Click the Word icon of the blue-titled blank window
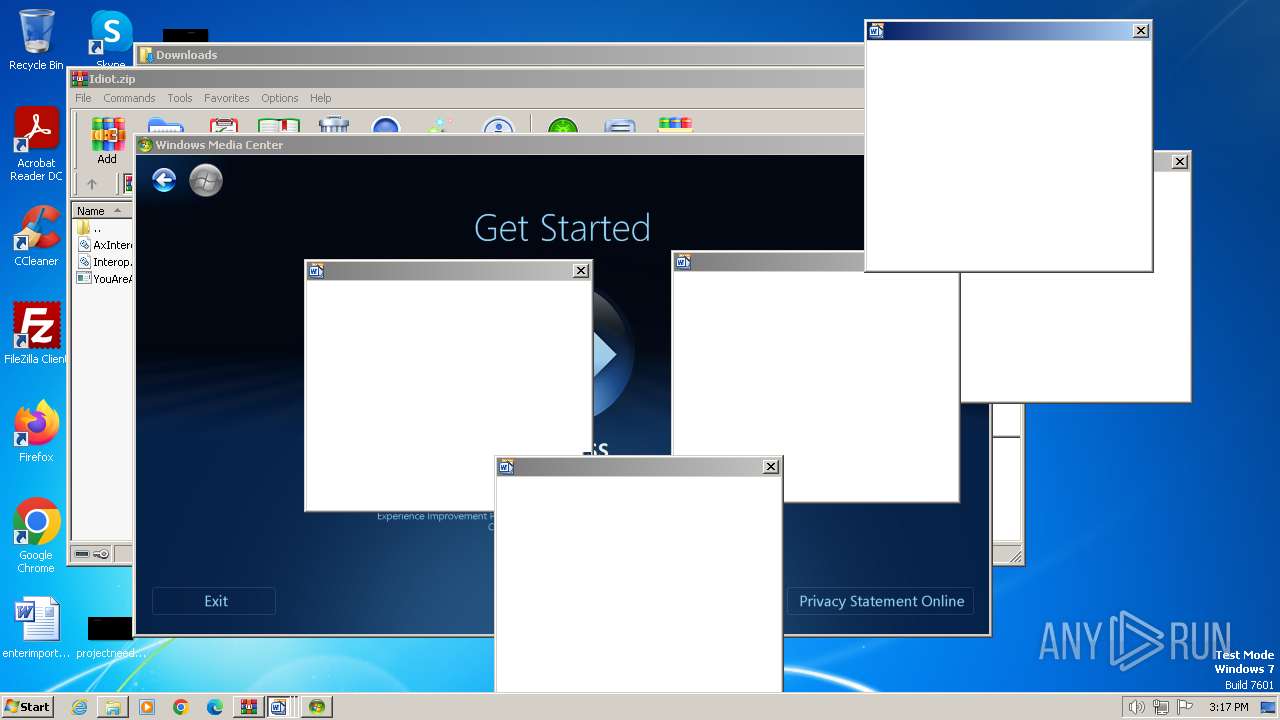Image resolution: width=1280 pixels, height=720 pixels. [x=876, y=31]
